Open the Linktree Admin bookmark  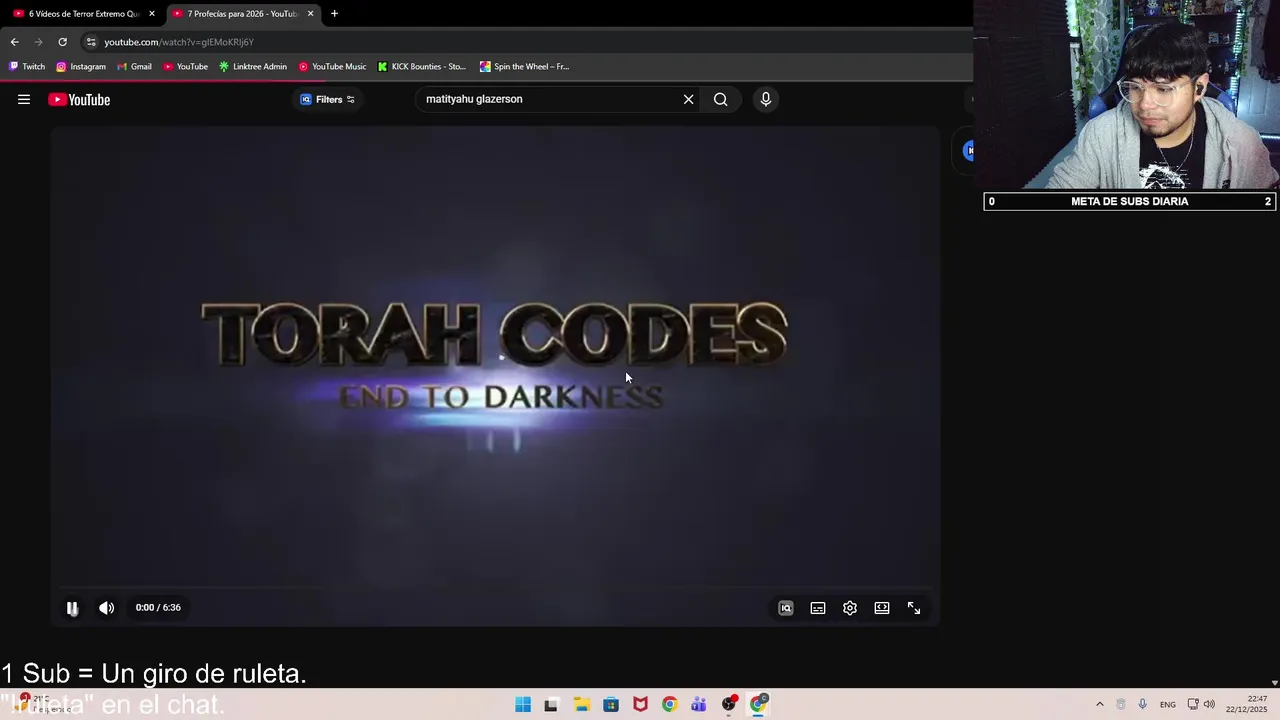click(x=253, y=67)
